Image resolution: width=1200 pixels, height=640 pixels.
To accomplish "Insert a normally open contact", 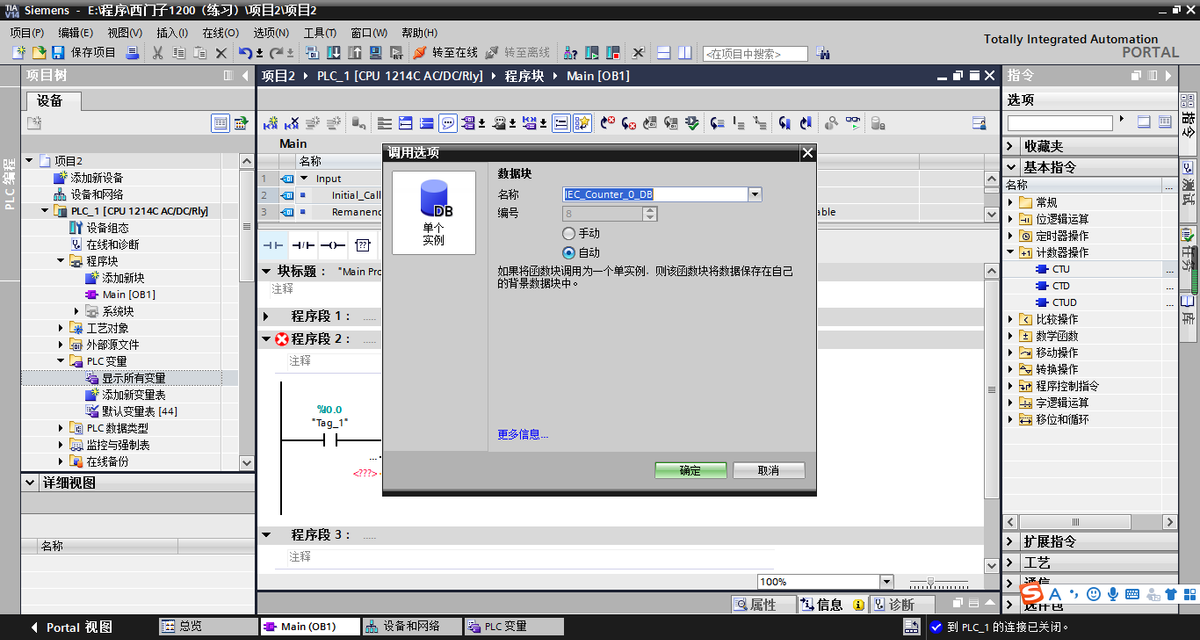I will coord(273,245).
